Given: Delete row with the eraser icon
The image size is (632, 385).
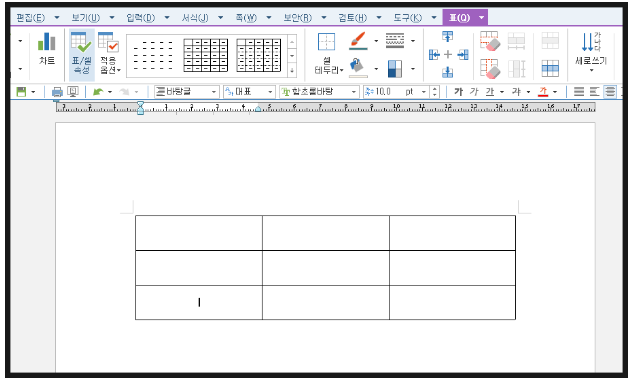Looking at the screenshot, I should pyautogui.click(x=489, y=41).
